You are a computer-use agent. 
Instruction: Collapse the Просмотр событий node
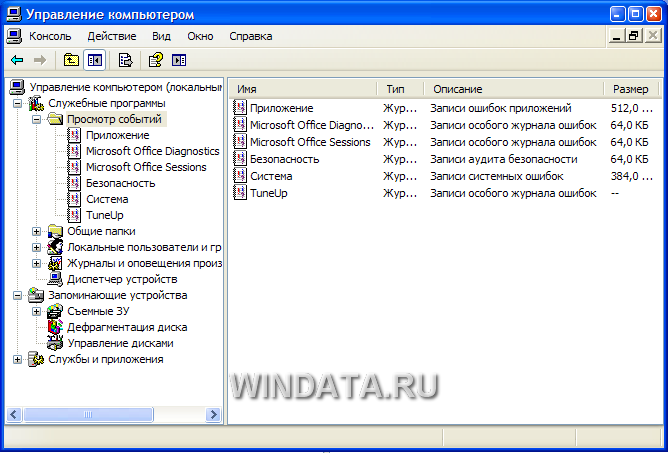pyautogui.click(x=36, y=119)
